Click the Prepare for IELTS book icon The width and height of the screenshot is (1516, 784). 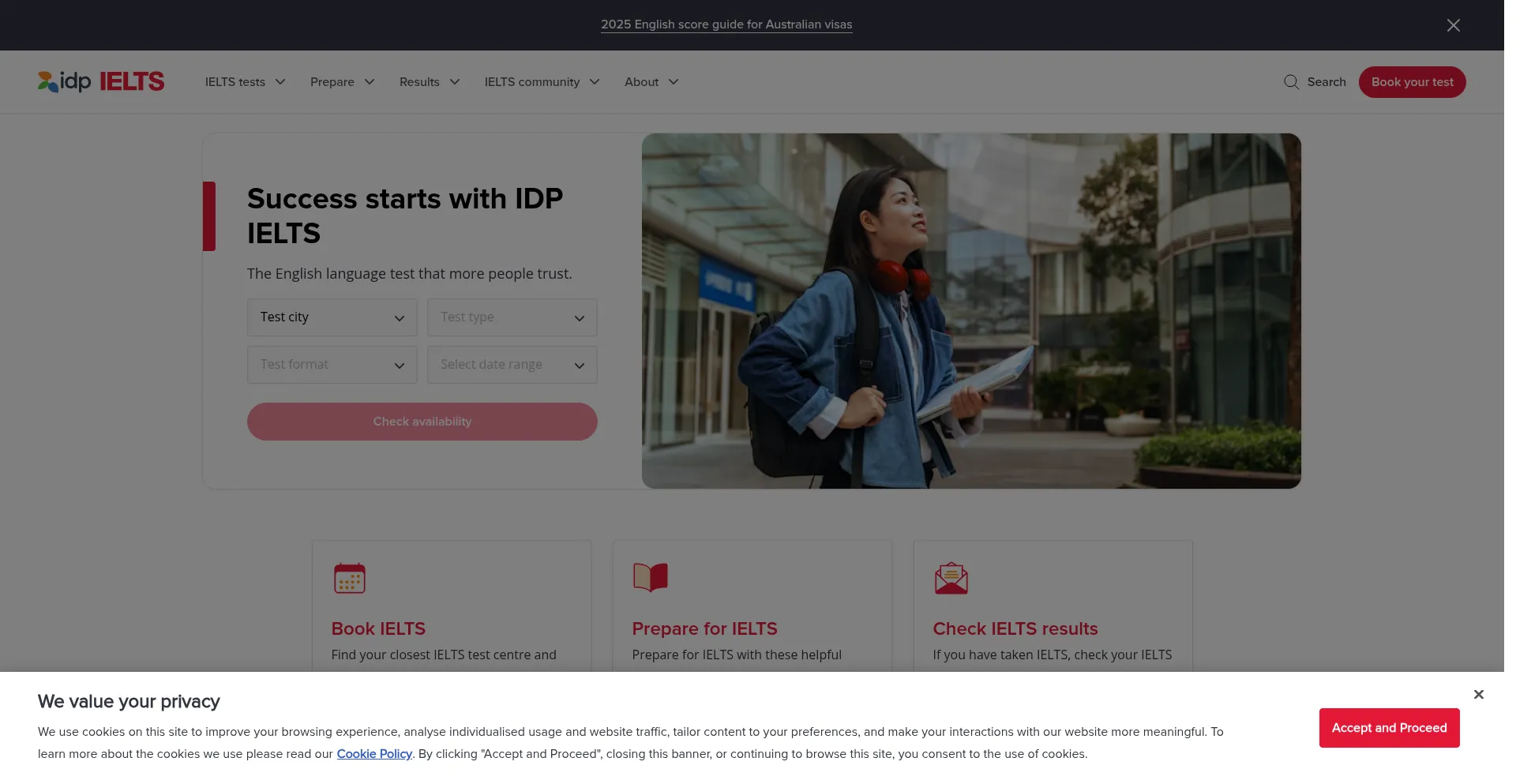pyautogui.click(x=650, y=577)
